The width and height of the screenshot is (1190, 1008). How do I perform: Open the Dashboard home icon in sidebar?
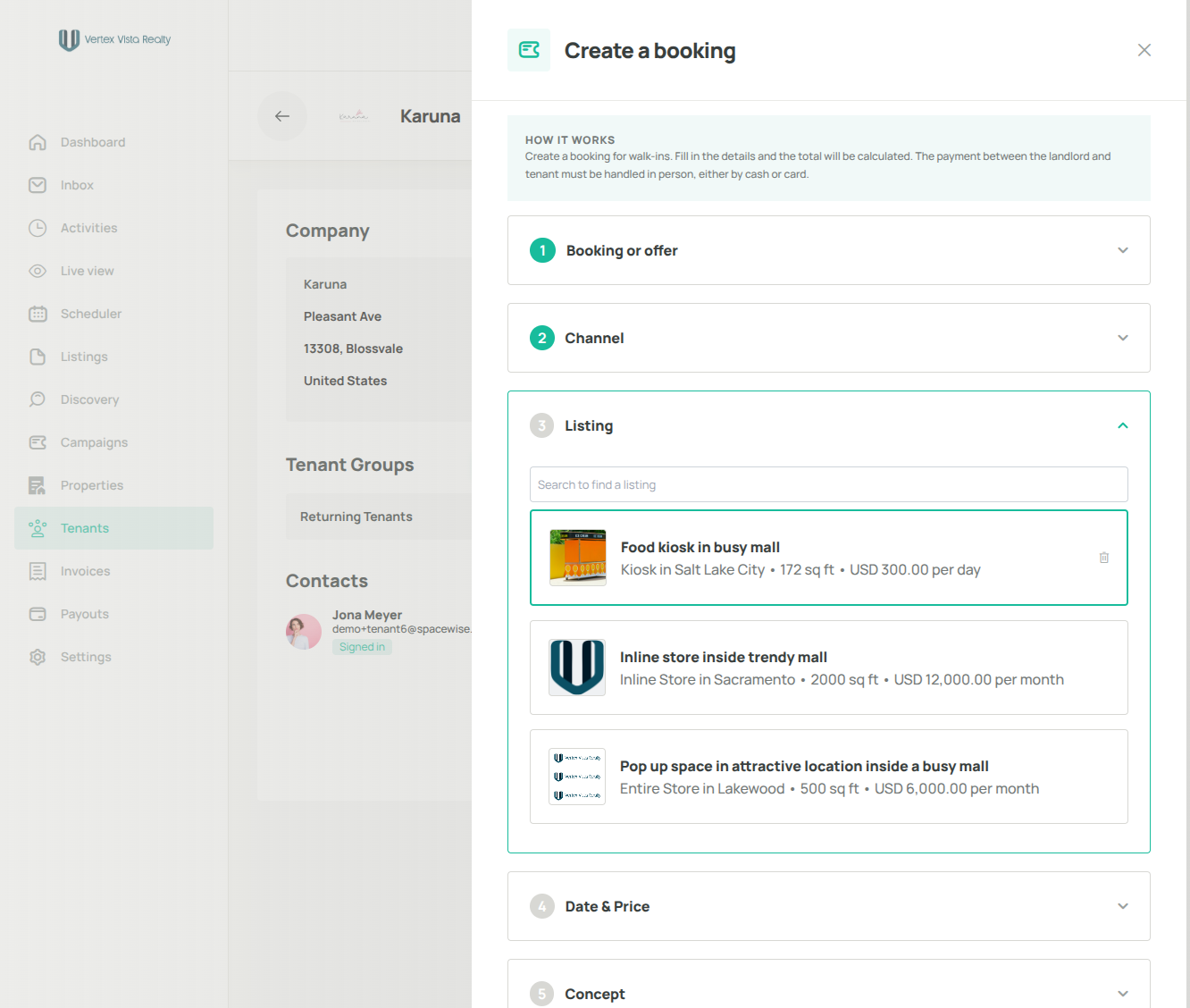click(x=38, y=142)
